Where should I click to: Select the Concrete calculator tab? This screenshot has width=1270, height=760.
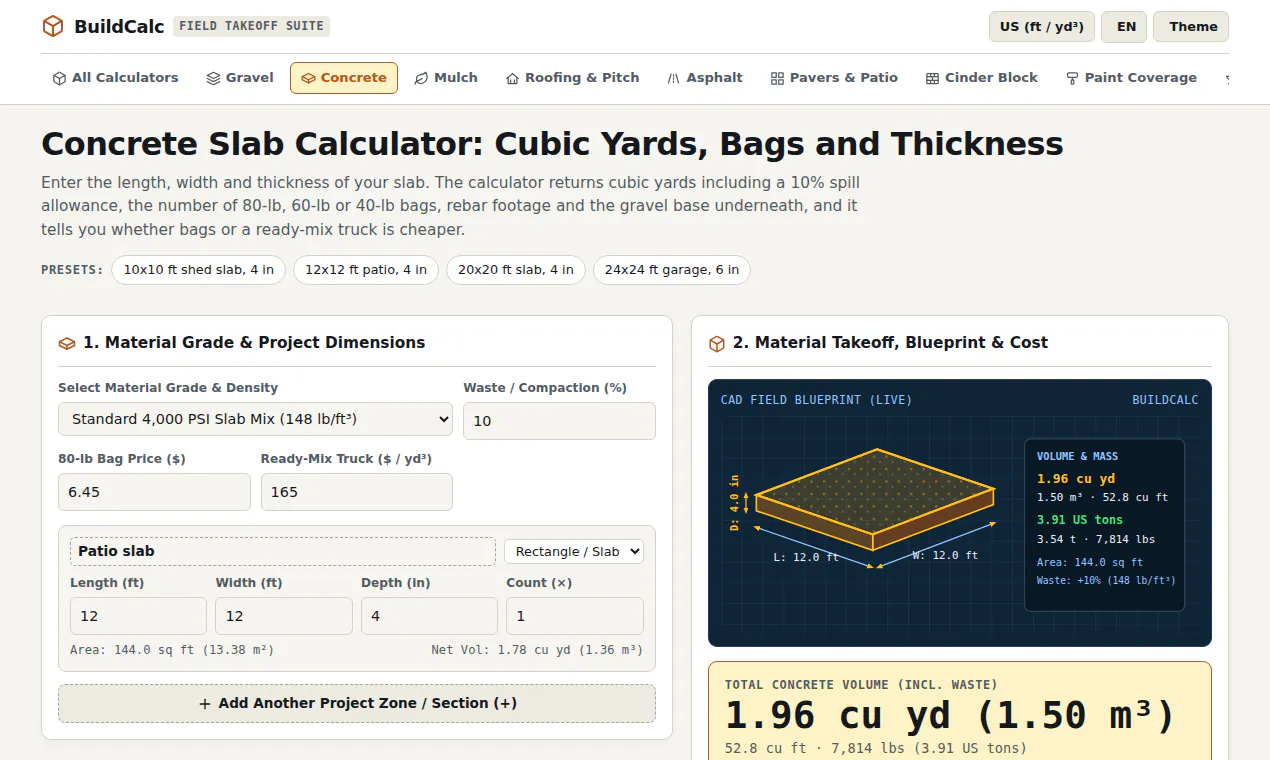point(344,78)
